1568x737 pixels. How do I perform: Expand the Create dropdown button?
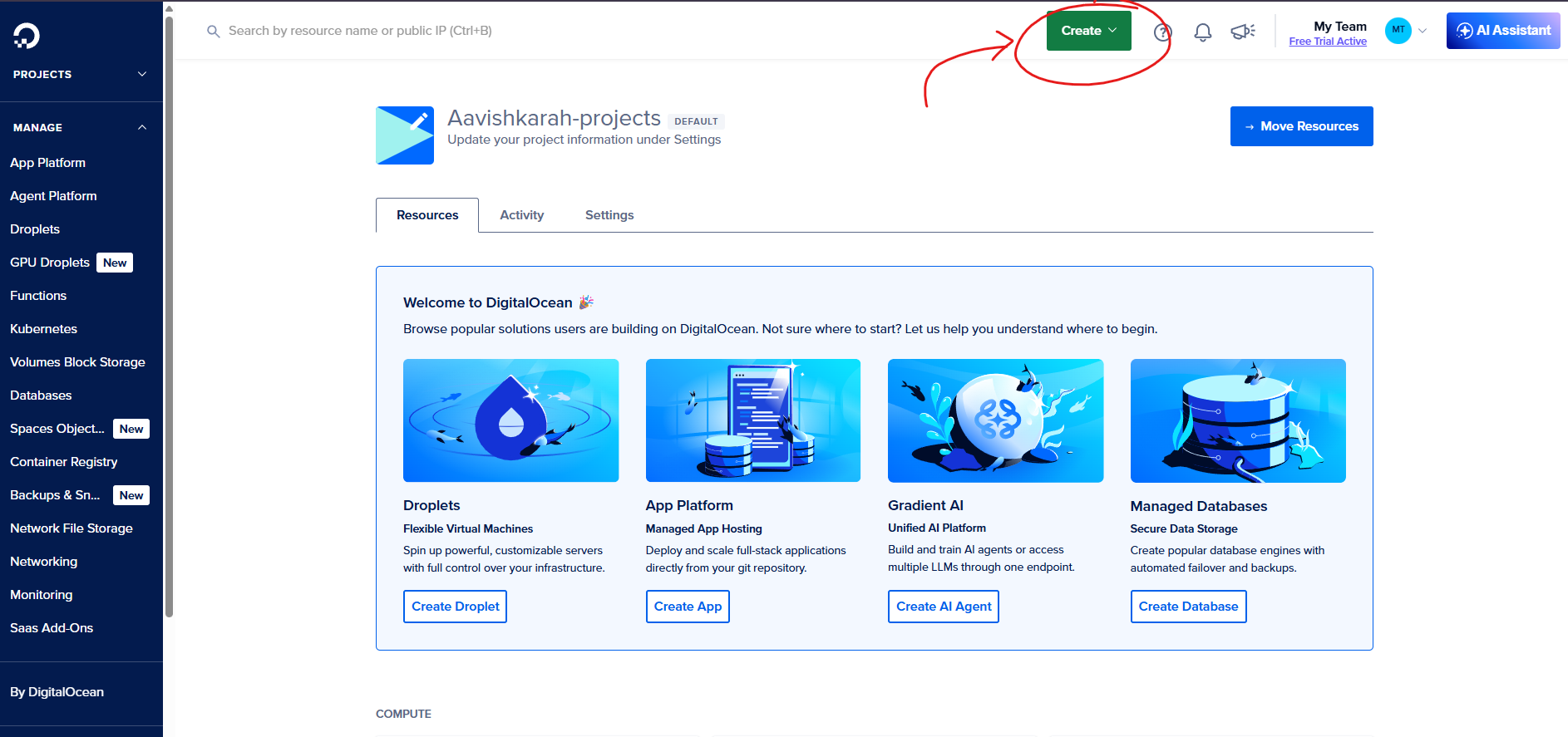click(1088, 31)
